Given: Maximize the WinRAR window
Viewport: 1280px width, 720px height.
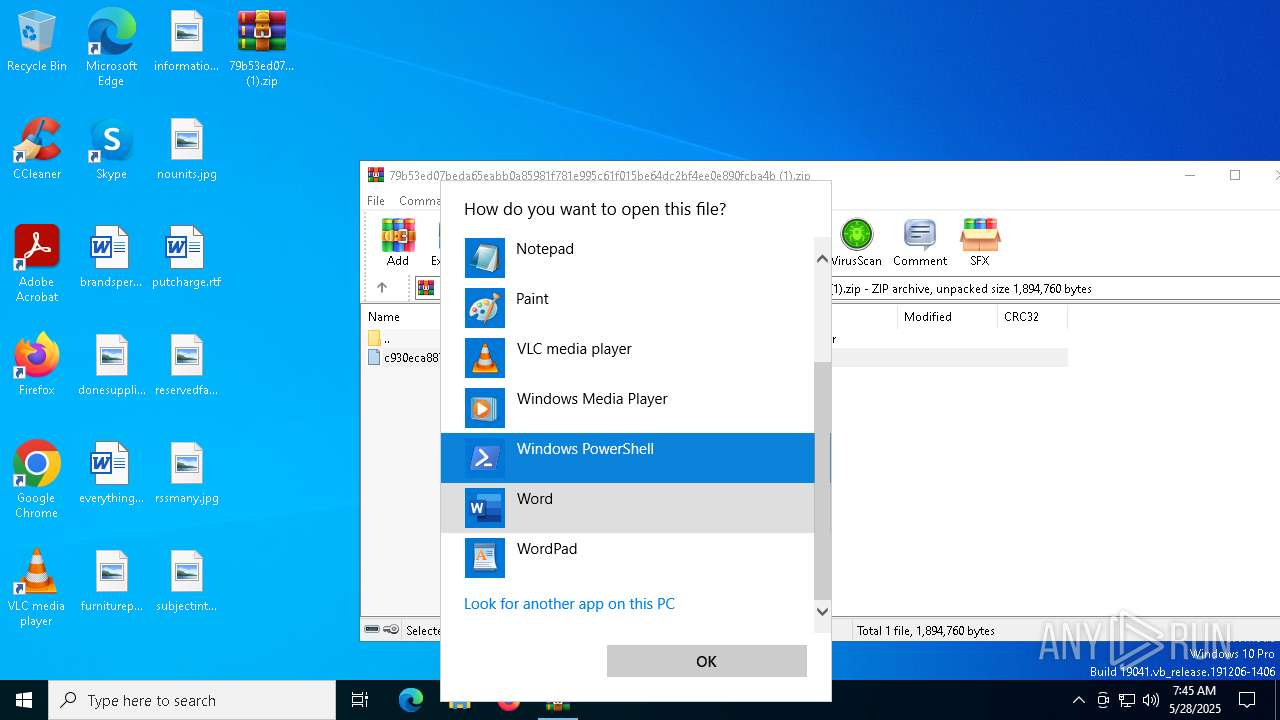Looking at the screenshot, I should (x=1235, y=175).
